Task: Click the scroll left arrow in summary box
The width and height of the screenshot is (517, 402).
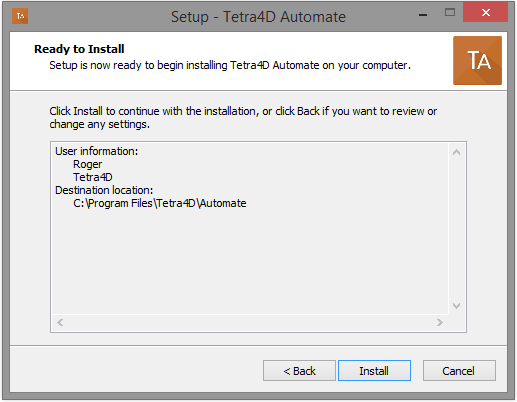Action: (60, 322)
